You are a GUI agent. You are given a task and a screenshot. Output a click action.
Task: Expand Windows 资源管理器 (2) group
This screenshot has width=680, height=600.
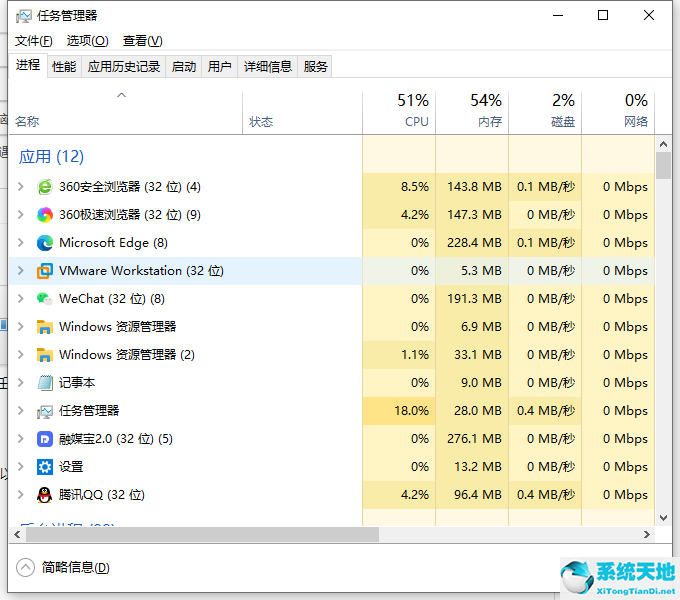tap(20, 355)
